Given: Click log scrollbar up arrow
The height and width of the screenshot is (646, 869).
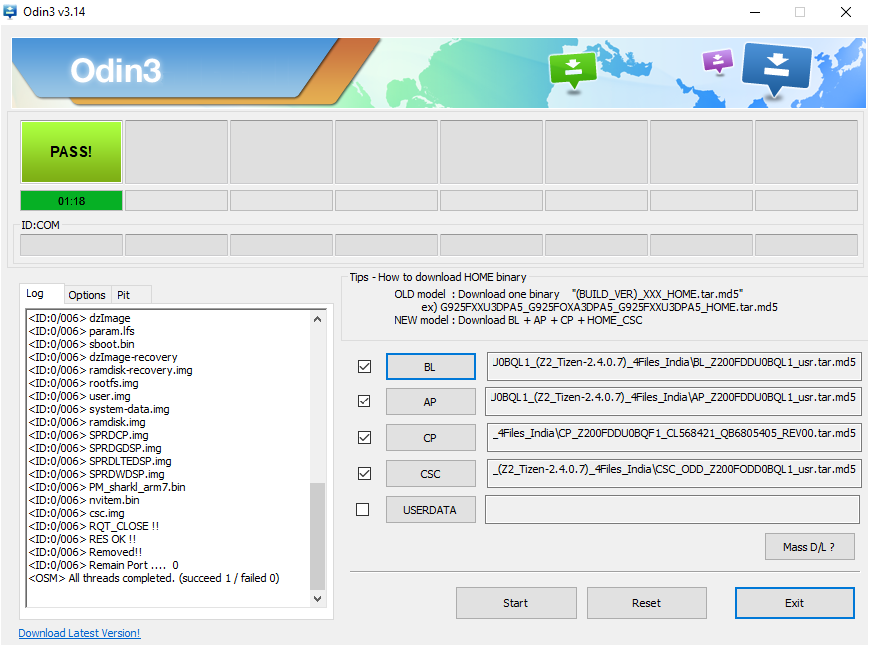Looking at the screenshot, I should pyautogui.click(x=318, y=319).
